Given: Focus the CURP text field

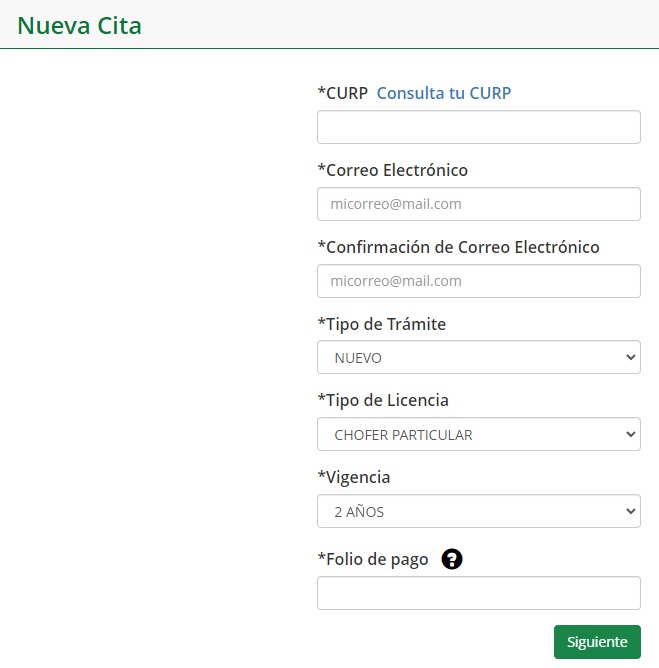Looking at the screenshot, I should click(x=478, y=127).
